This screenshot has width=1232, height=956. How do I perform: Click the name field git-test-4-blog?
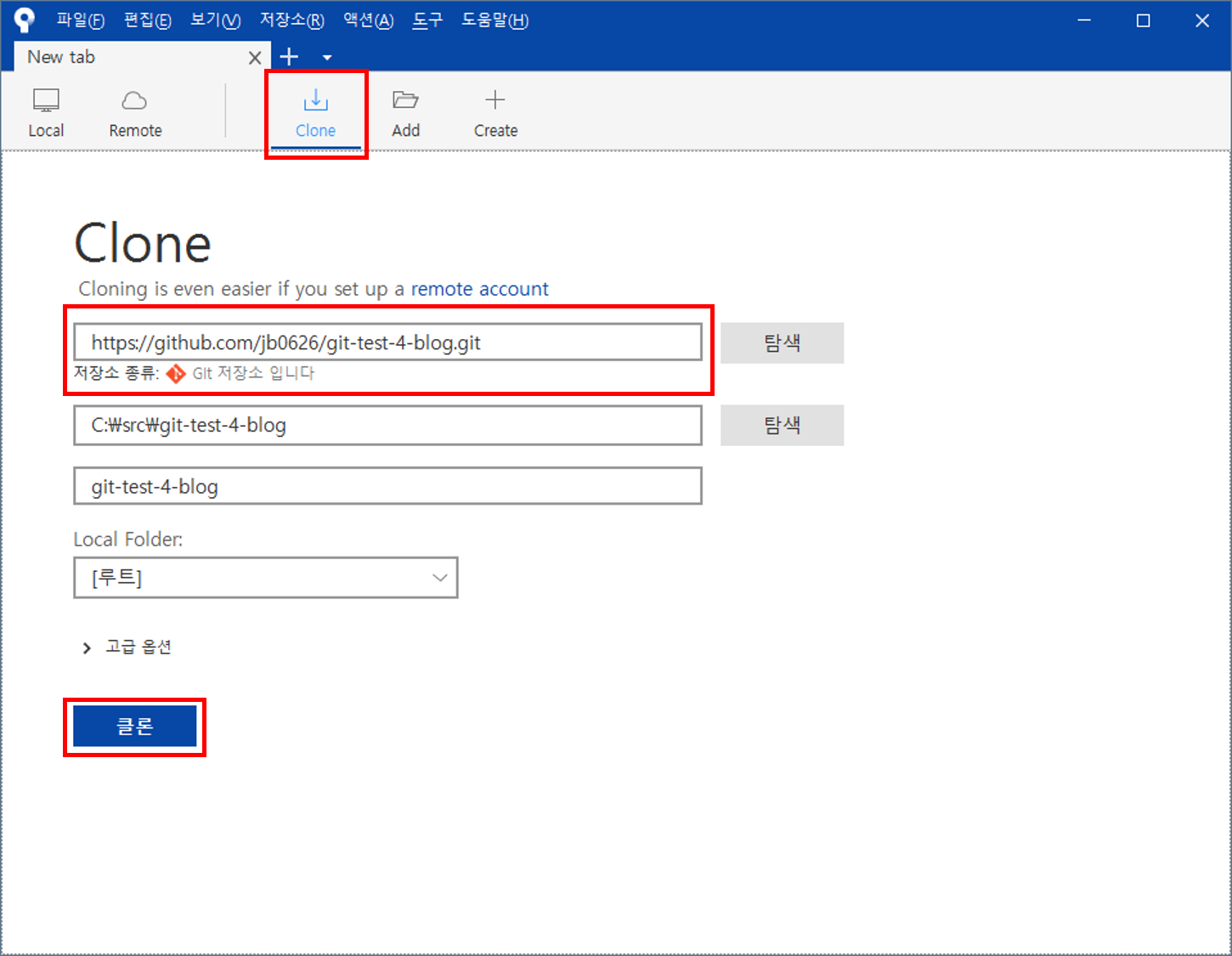tap(387, 486)
